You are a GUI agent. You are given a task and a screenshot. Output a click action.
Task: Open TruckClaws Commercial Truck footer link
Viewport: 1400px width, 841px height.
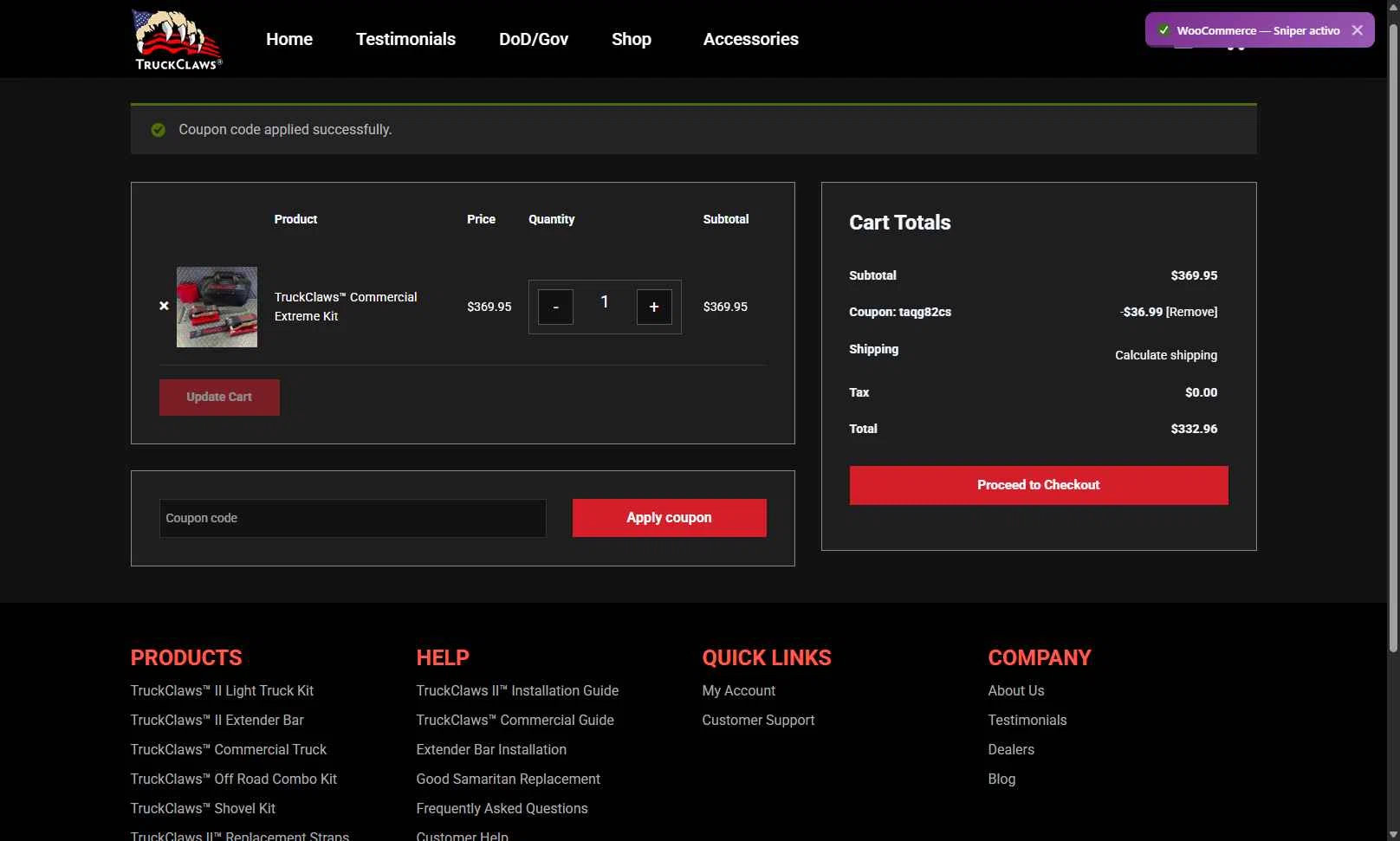point(229,749)
